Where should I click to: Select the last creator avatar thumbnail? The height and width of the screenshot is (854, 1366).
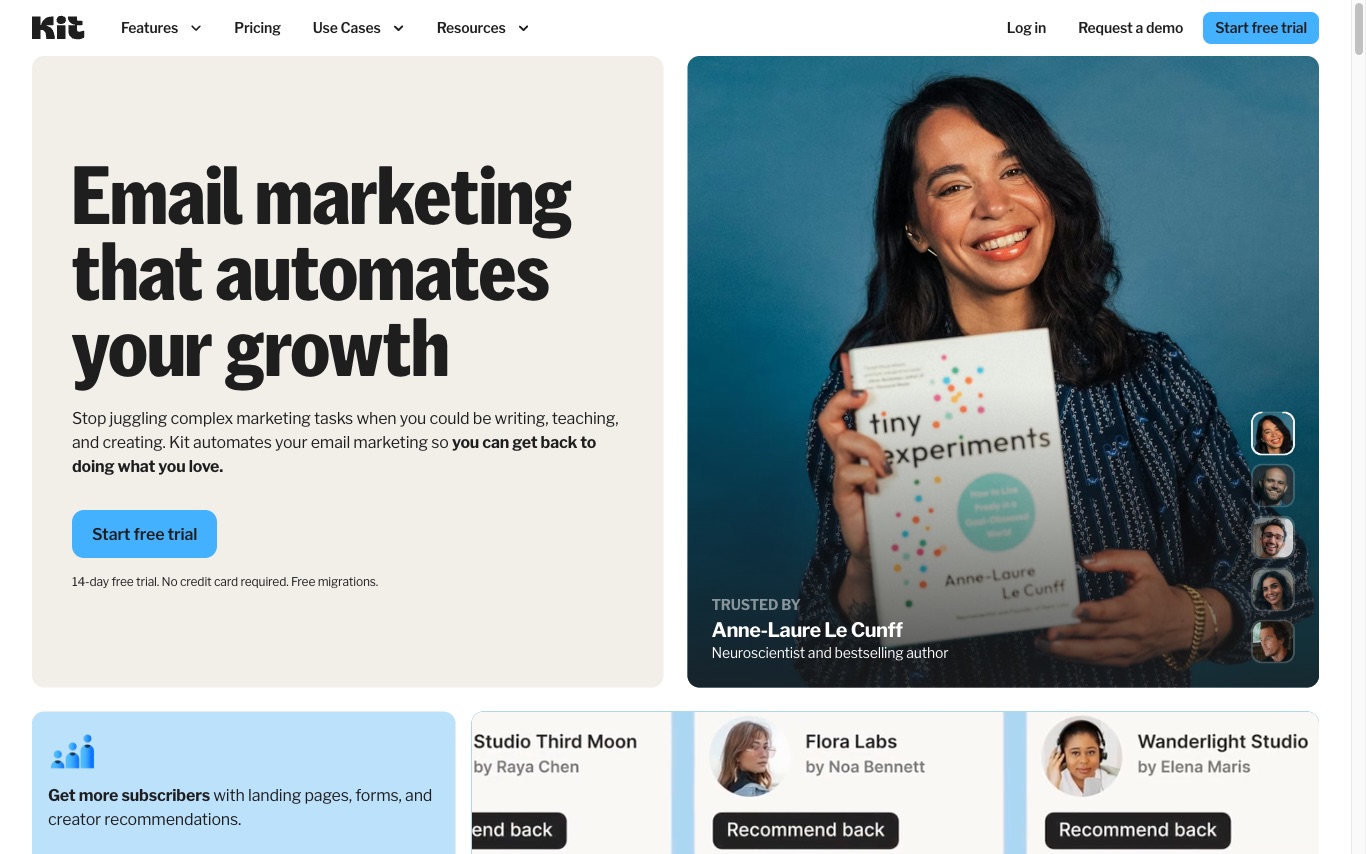coord(1273,642)
